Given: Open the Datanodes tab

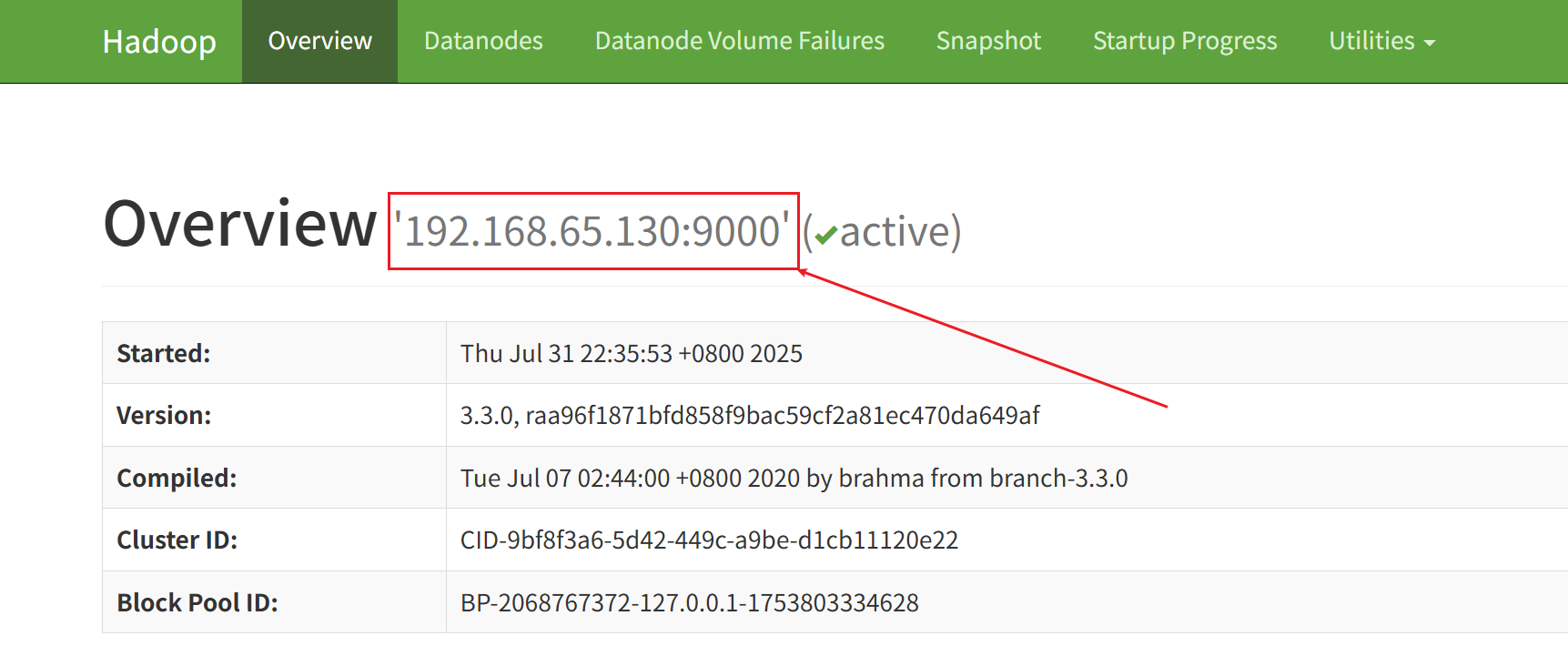Looking at the screenshot, I should (483, 41).
